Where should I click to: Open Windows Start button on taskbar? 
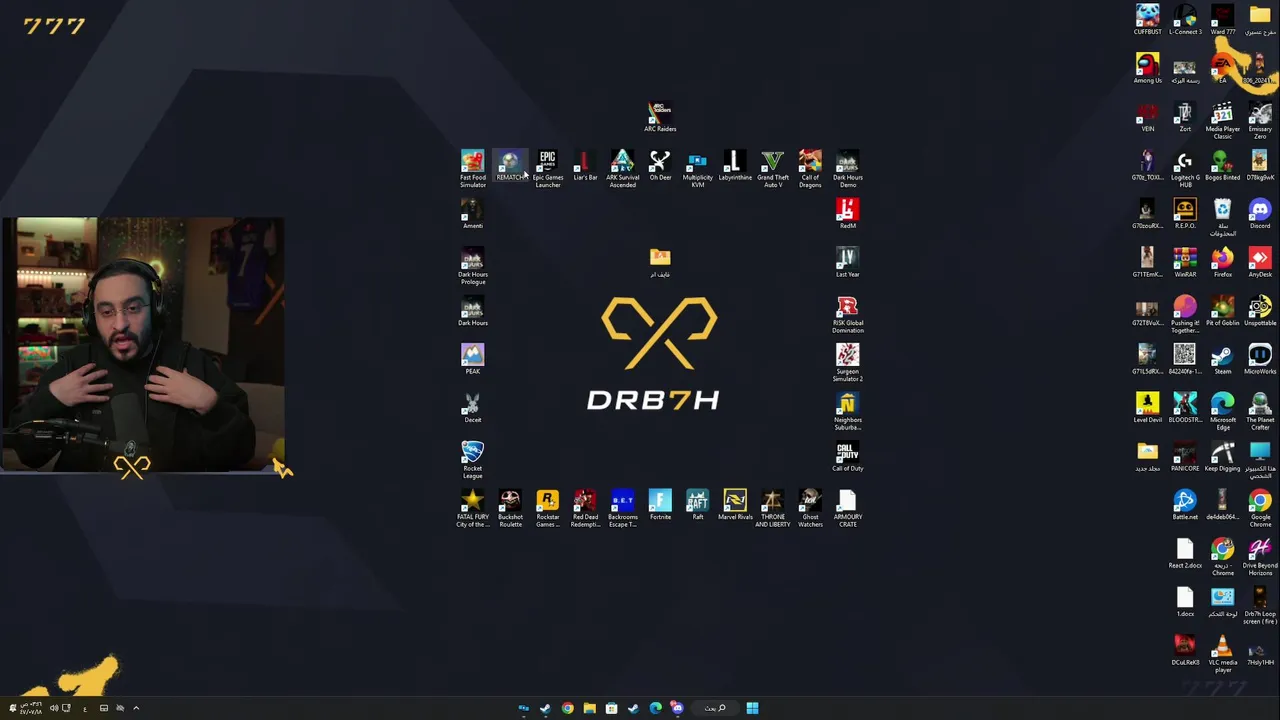pyautogui.click(x=752, y=708)
